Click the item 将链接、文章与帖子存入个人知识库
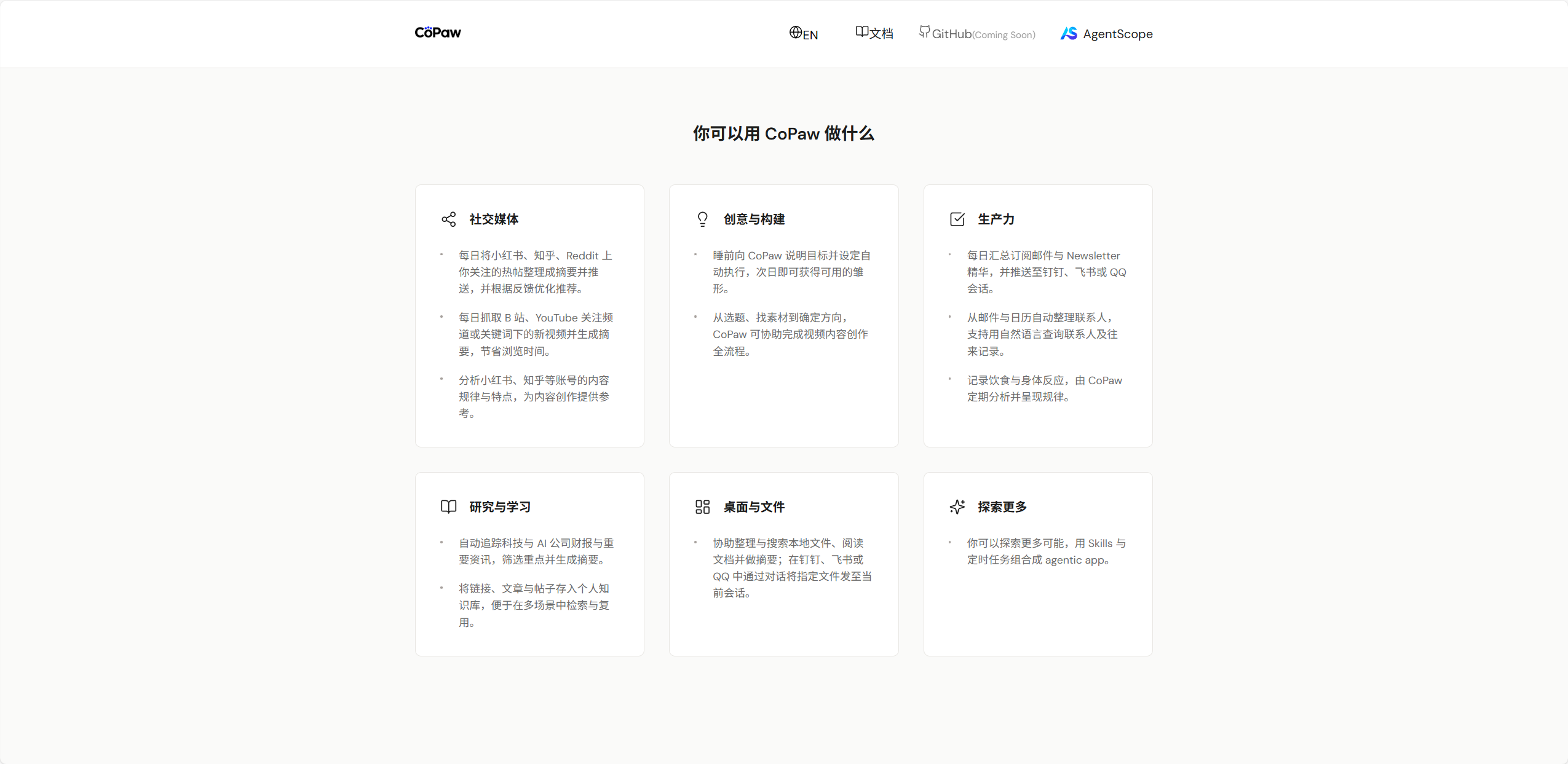This screenshot has width=1568, height=764. (534, 605)
